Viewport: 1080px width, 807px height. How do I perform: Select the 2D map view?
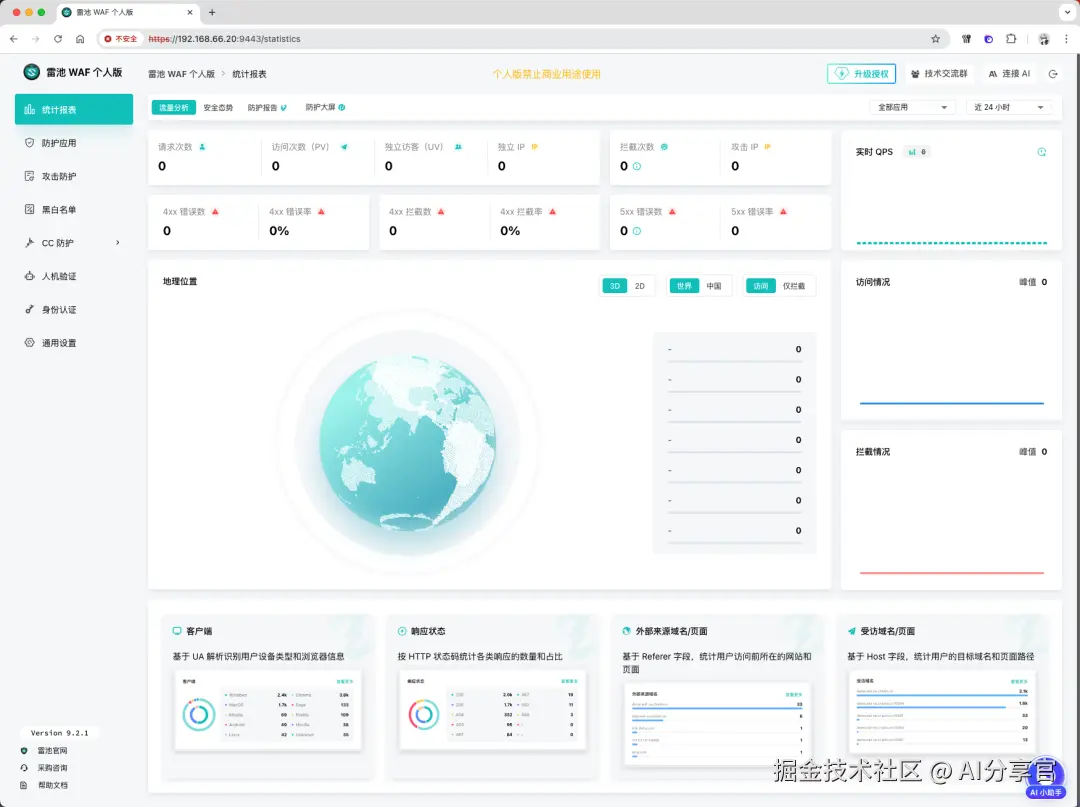click(639, 286)
